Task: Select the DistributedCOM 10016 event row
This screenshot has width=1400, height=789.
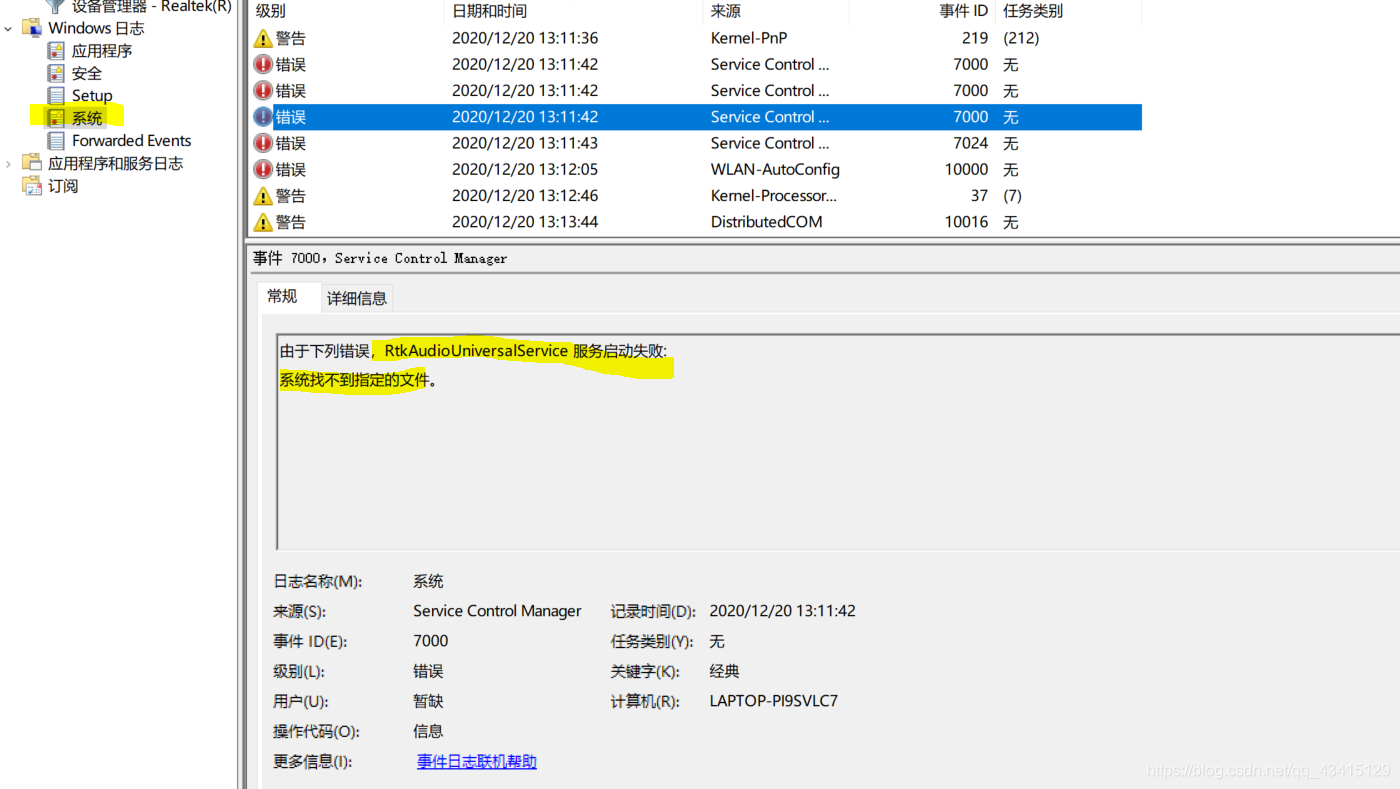Action: [x=695, y=222]
